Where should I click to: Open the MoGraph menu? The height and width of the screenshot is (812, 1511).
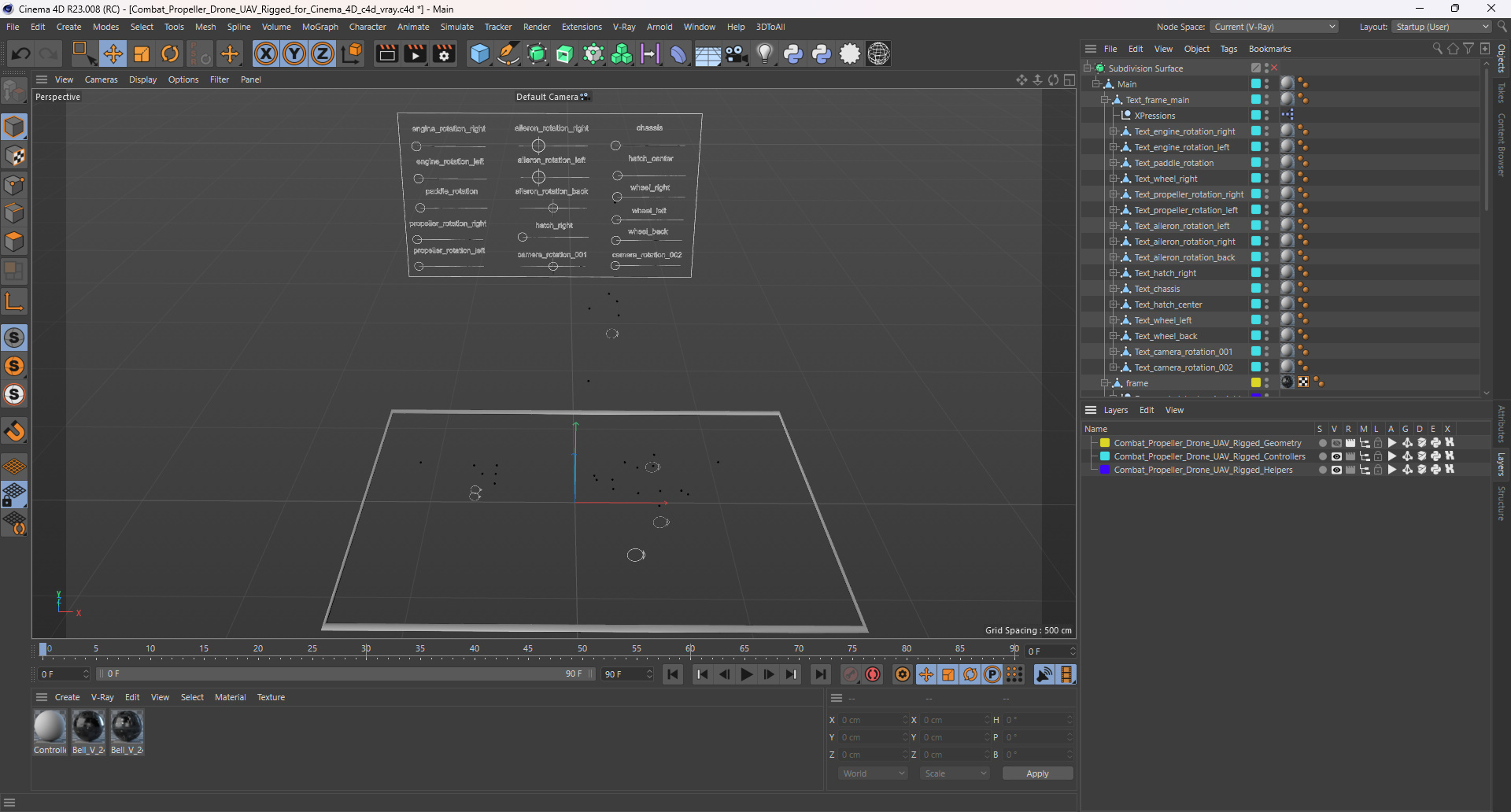pyautogui.click(x=320, y=27)
